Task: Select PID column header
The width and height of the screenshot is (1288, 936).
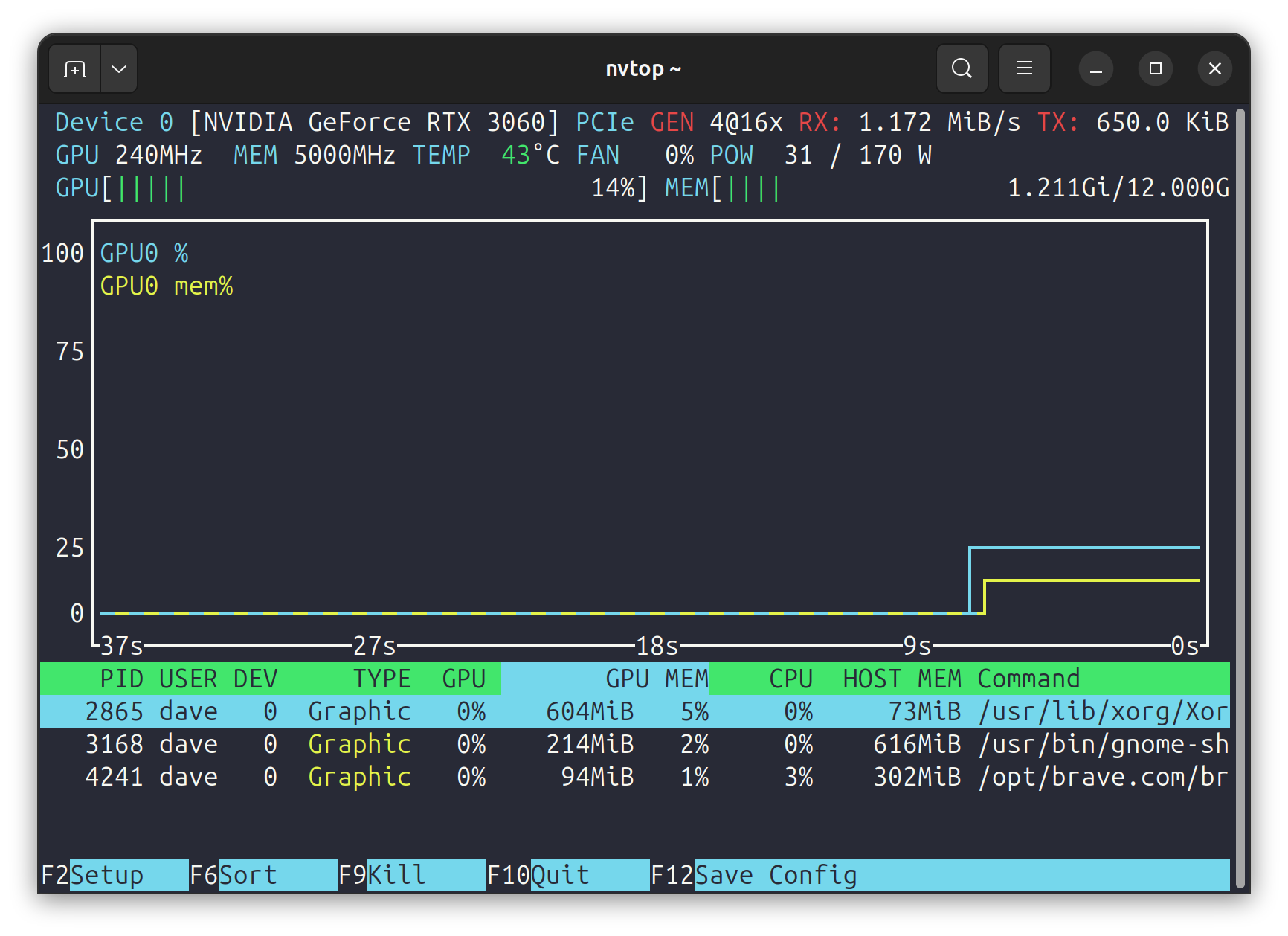Action: [122, 679]
